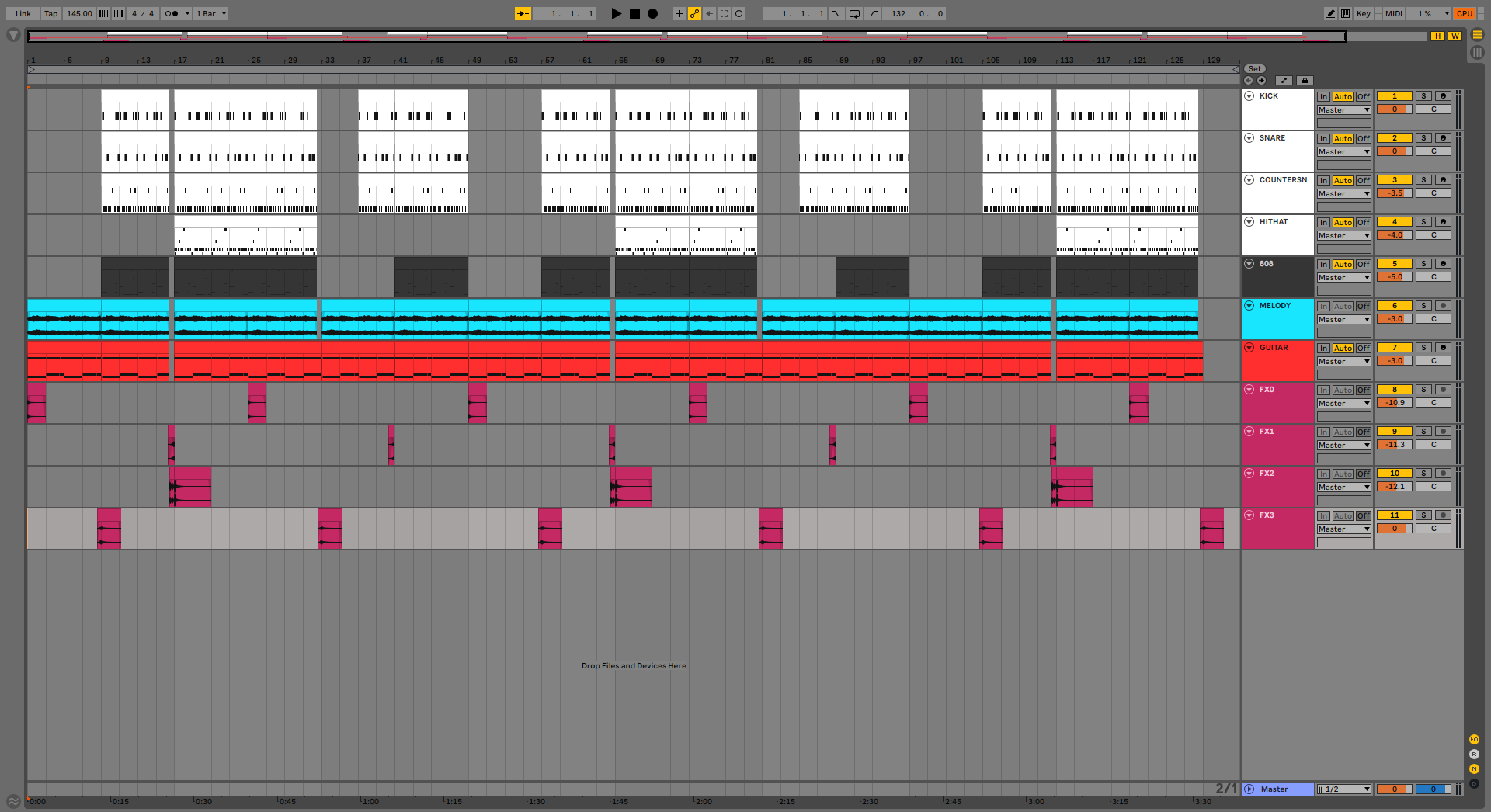Open the 1 % CPU load dropdown
This screenshot has height=812, width=1491.
pos(1430,13)
